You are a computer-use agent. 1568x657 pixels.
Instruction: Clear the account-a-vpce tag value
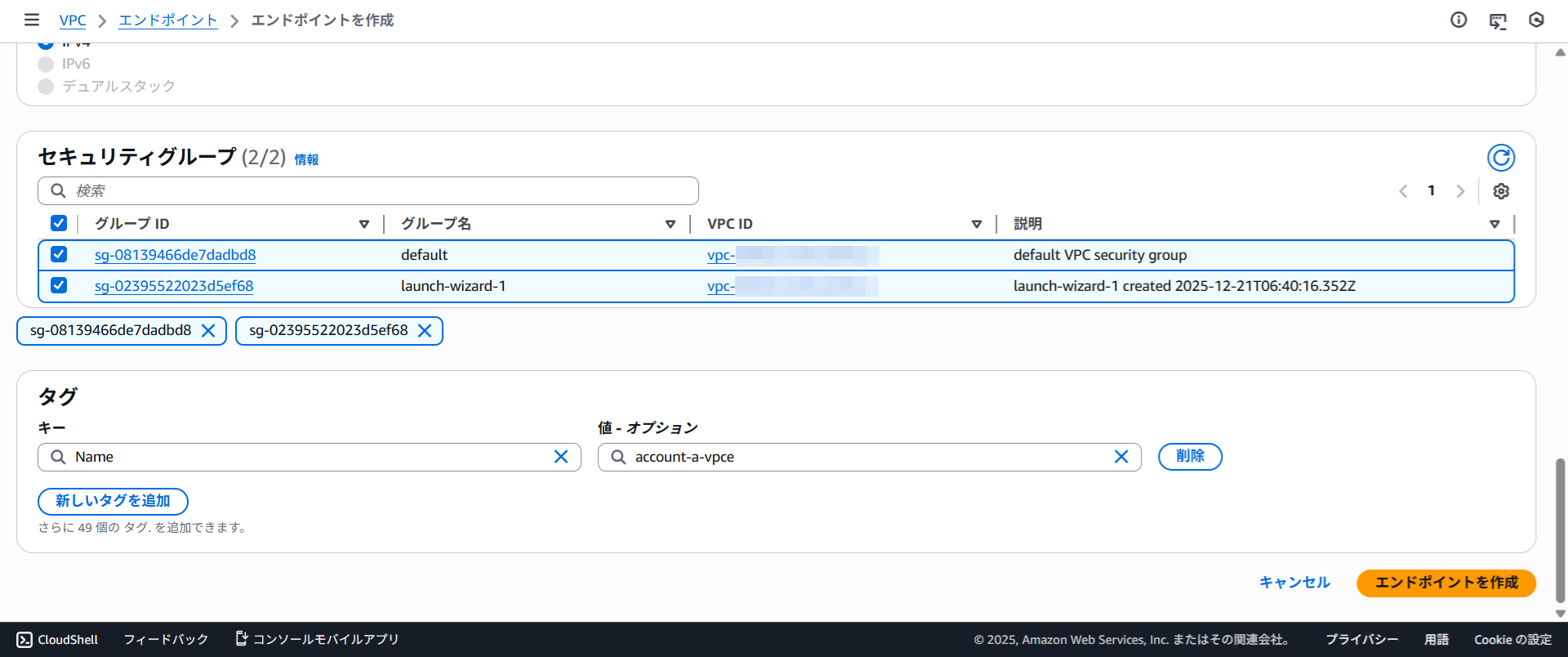click(x=1121, y=457)
